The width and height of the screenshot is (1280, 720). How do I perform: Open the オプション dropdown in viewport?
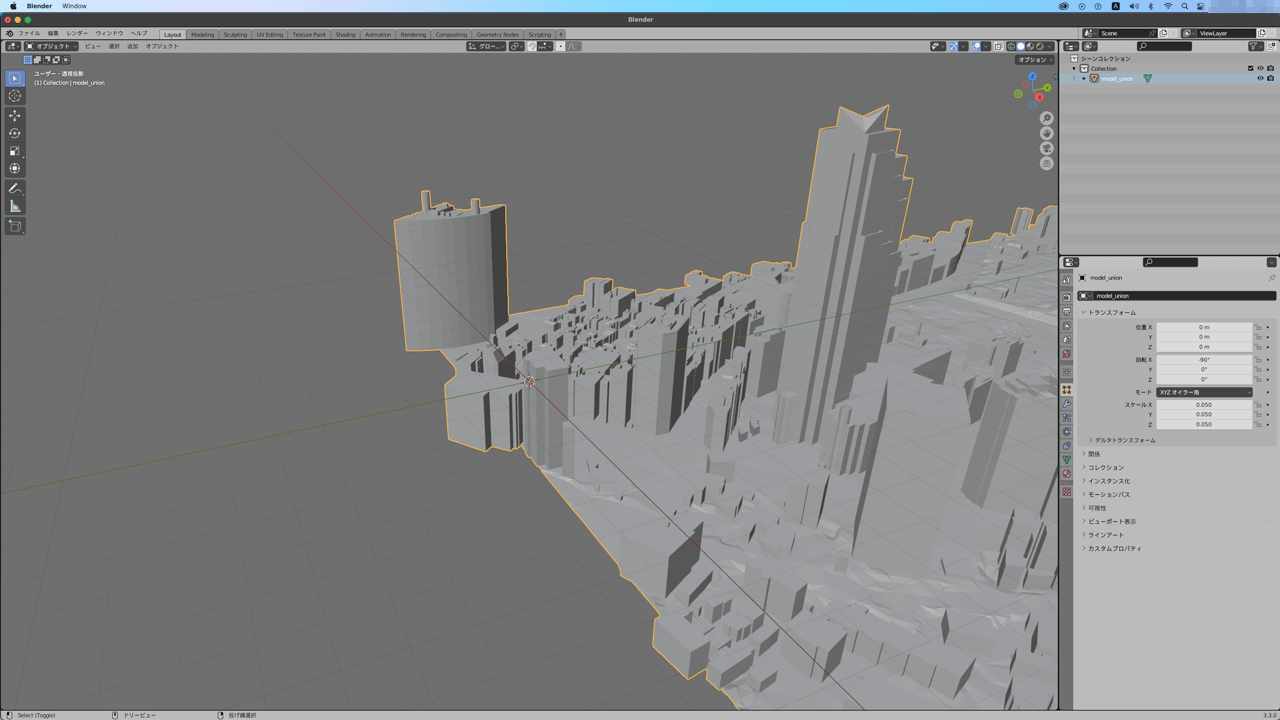point(1034,60)
